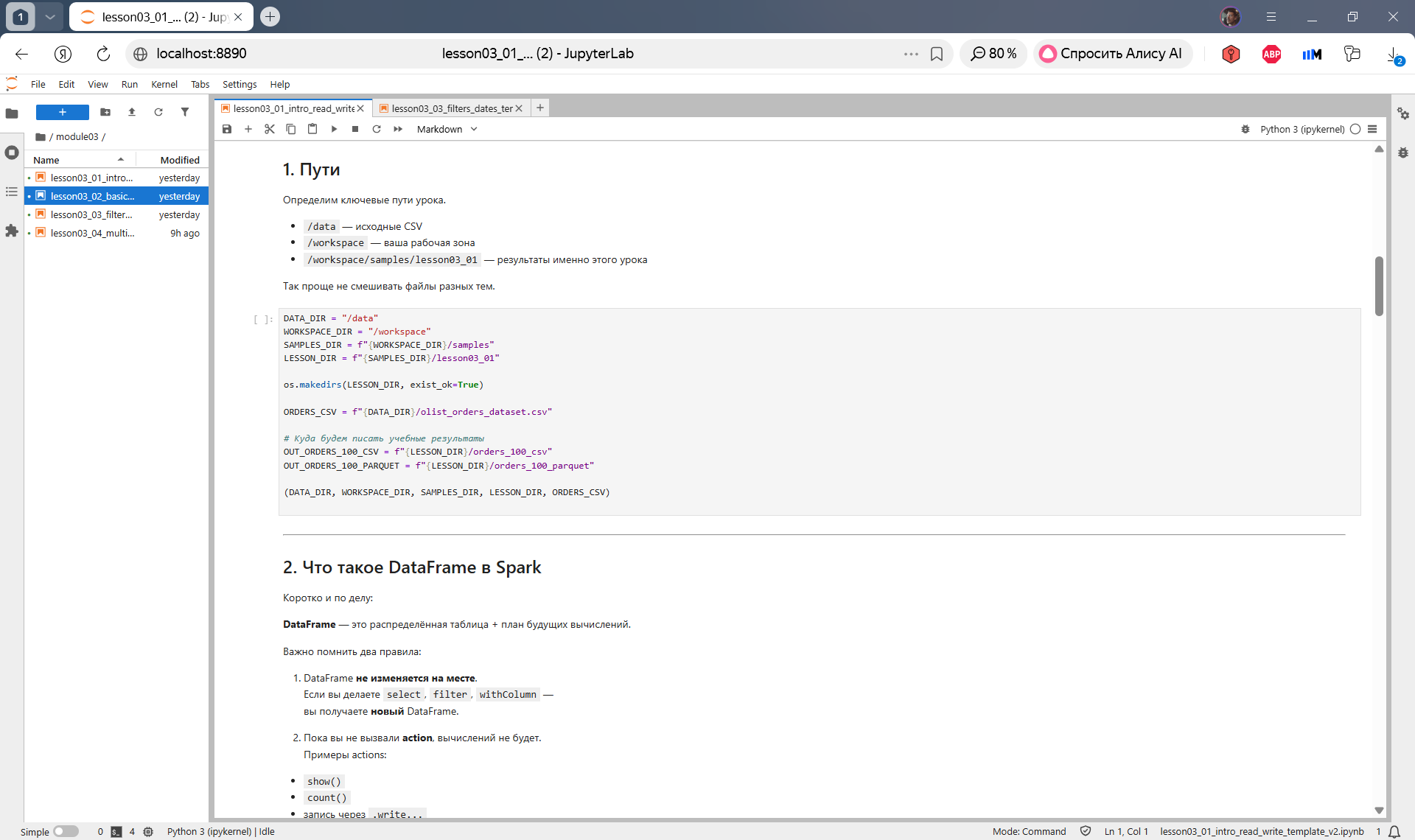Open lesson03_01_intro notebook in file list

click(116, 178)
